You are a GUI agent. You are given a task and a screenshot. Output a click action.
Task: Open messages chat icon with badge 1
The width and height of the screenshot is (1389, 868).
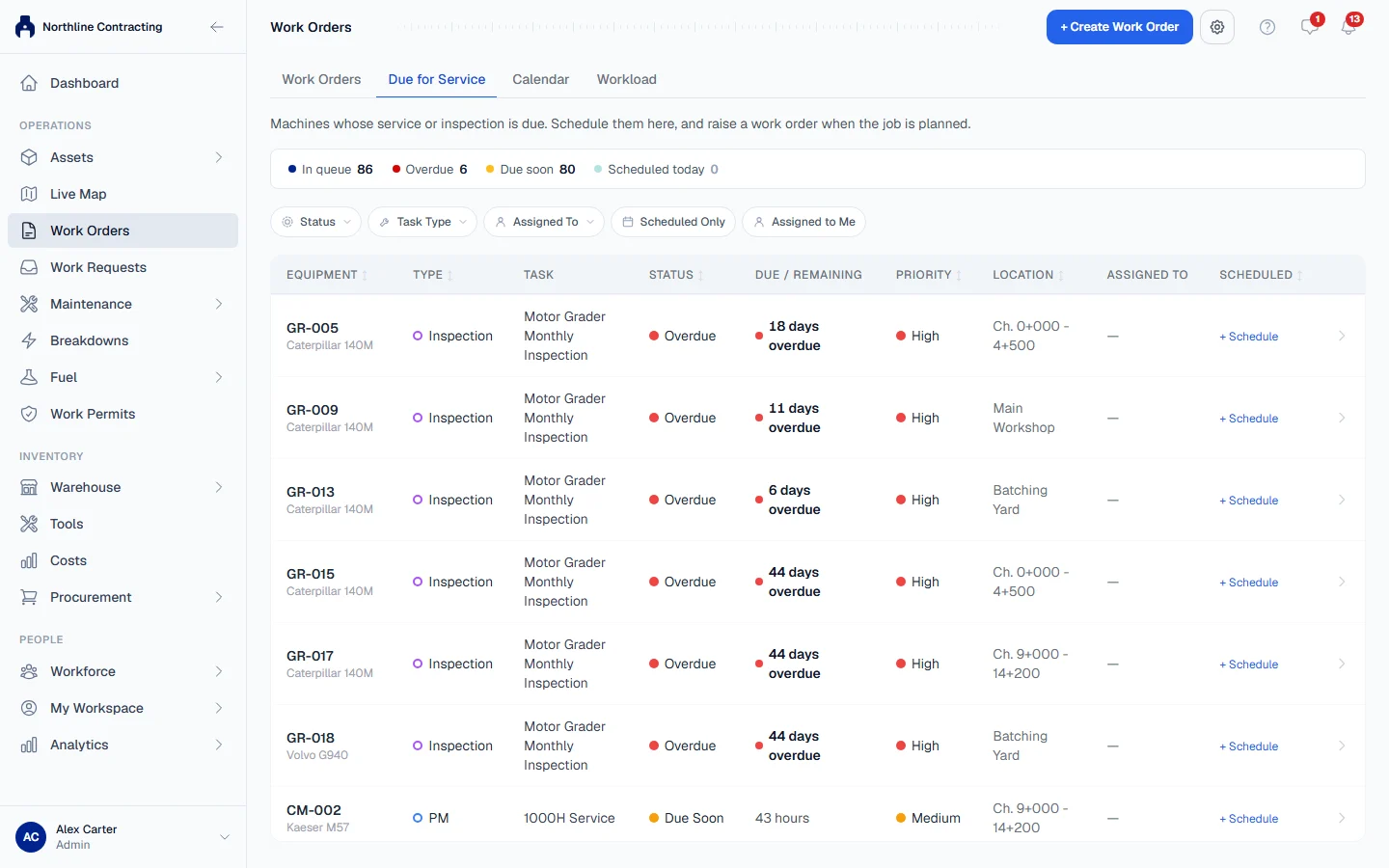click(1310, 26)
